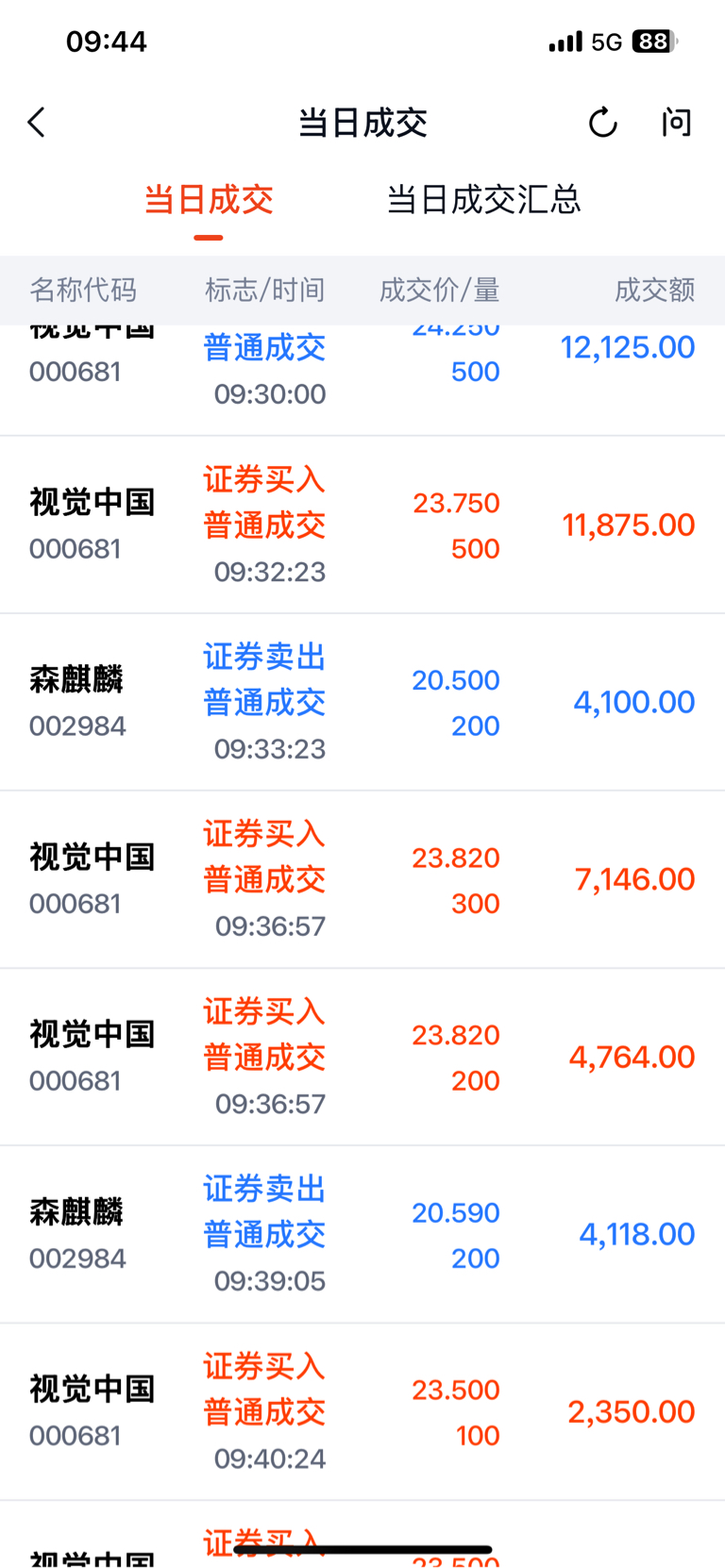Tap the home indicator bar

pyautogui.click(x=362, y=1549)
